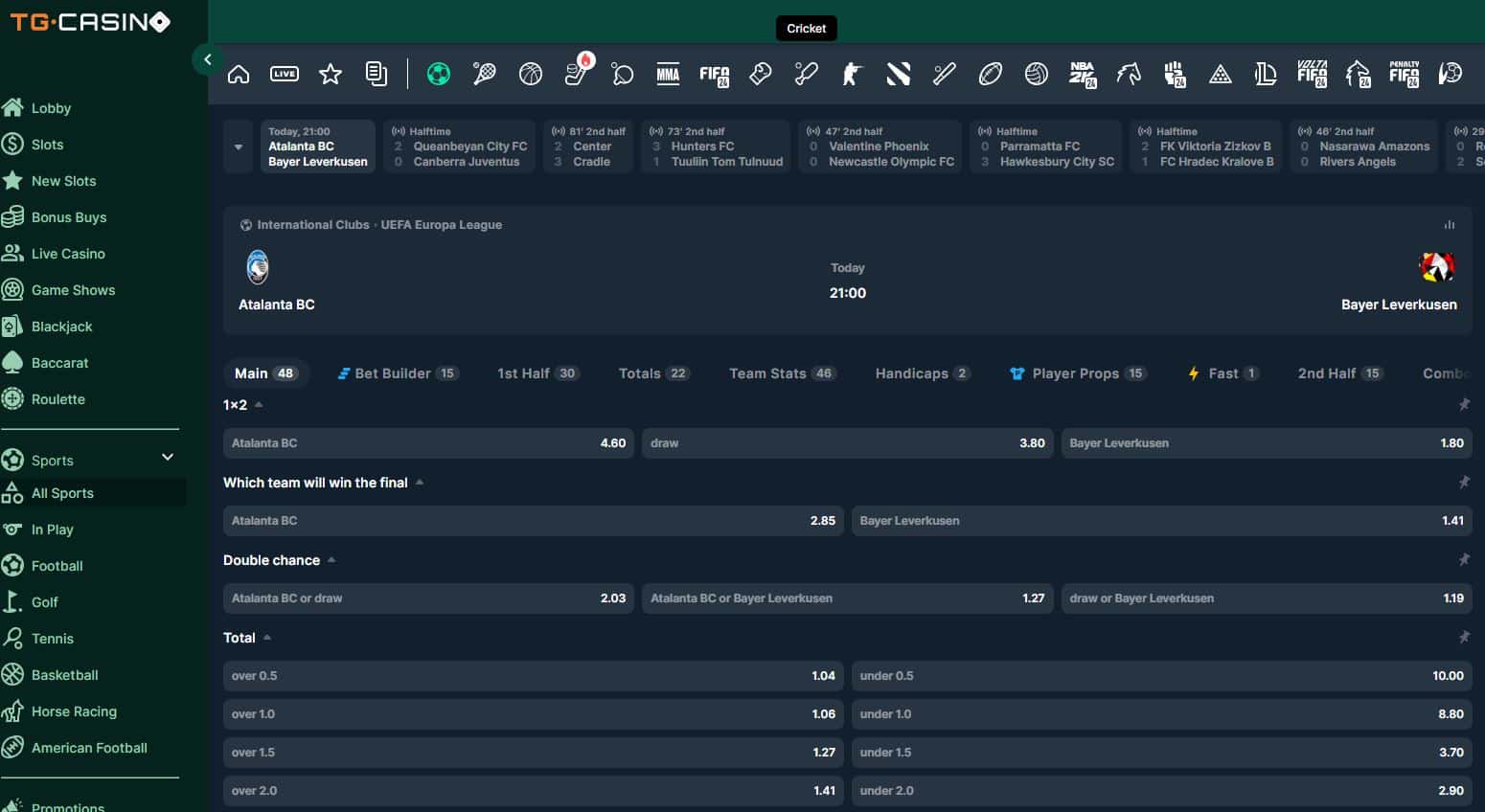Select the ice hockey icon with flame badge
The height and width of the screenshot is (812, 1485).
click(578, 72)
